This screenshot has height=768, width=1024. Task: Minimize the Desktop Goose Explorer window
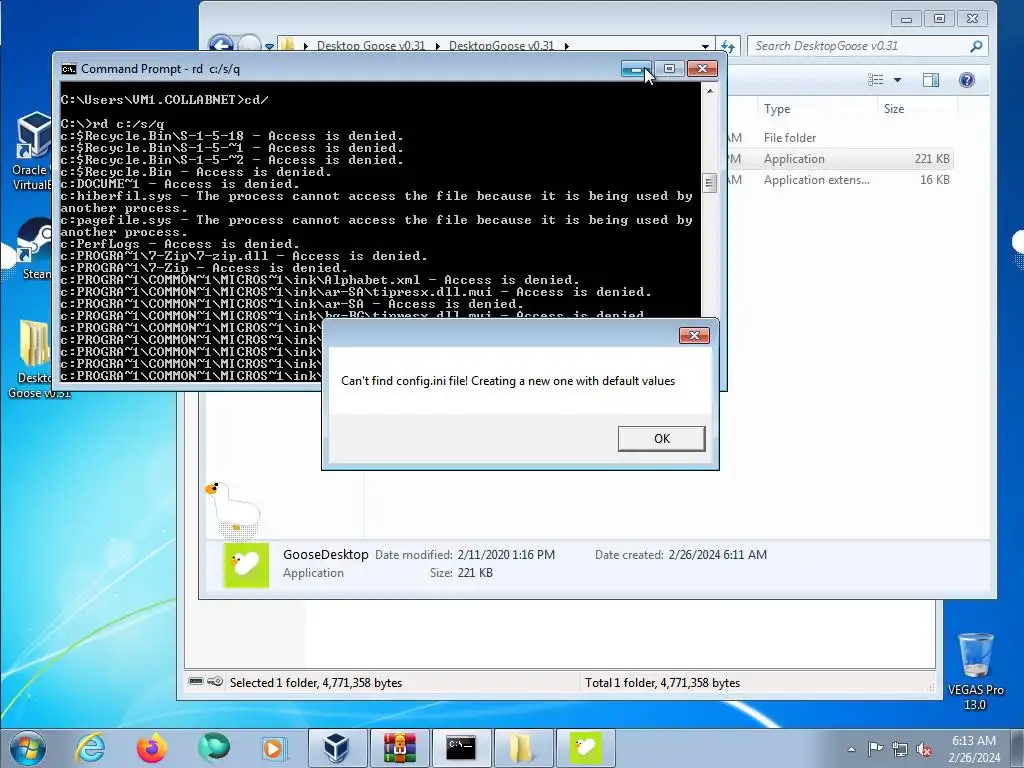(906, 19)
